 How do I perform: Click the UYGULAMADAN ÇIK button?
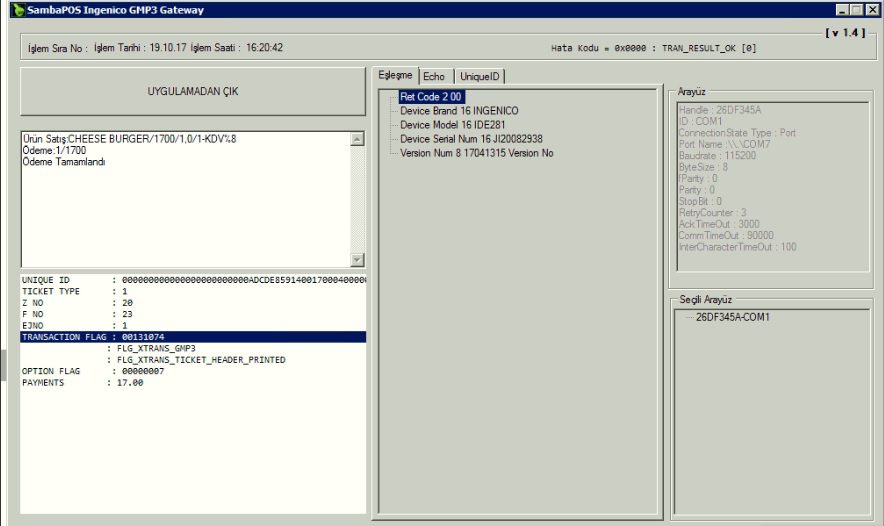pyautogui.click(x=193, y=92)
